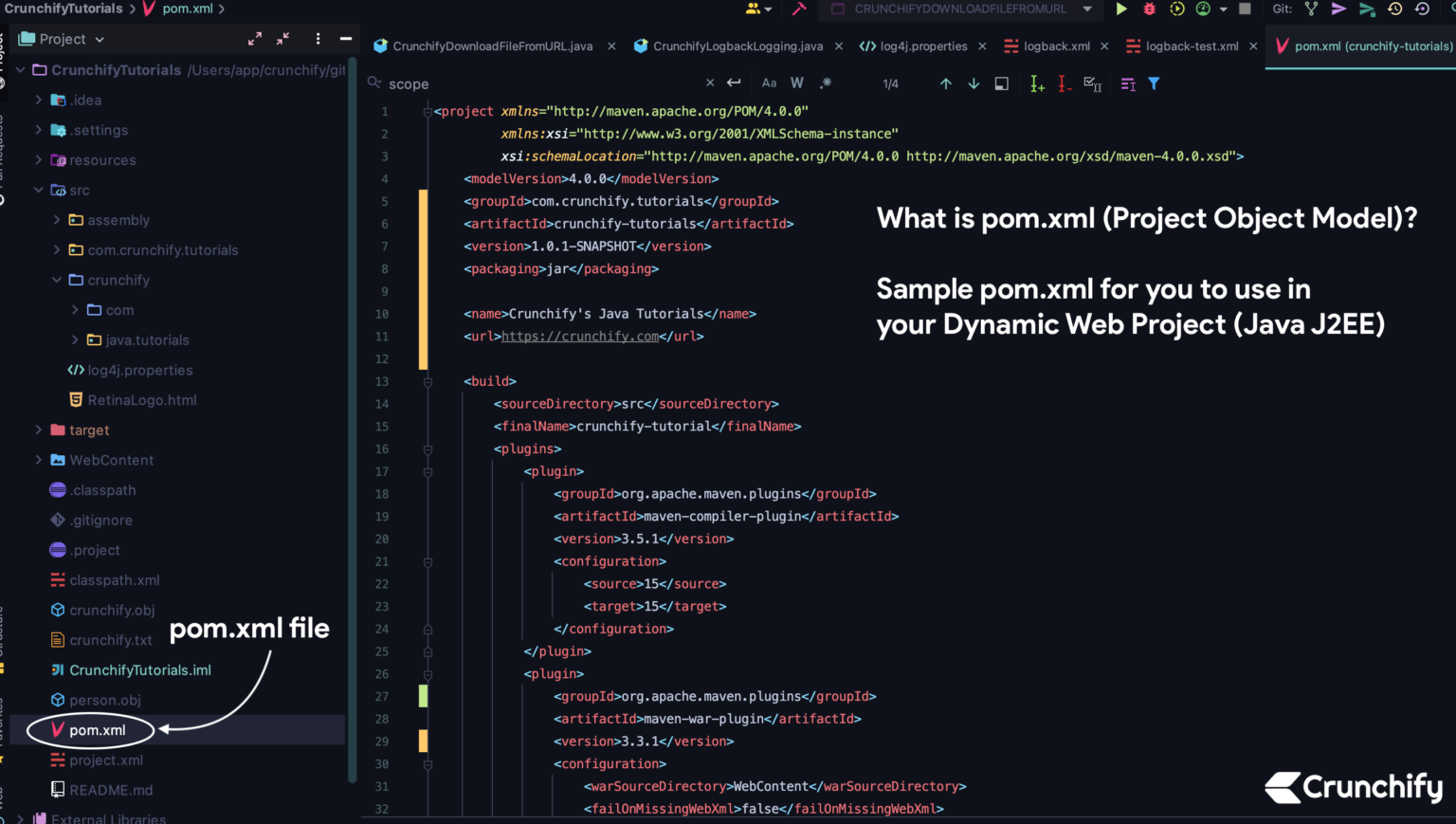This screenshot has height=824, width=1456.
Task: Run the current configuration with the green play icon
Action: coord(1122,9)
